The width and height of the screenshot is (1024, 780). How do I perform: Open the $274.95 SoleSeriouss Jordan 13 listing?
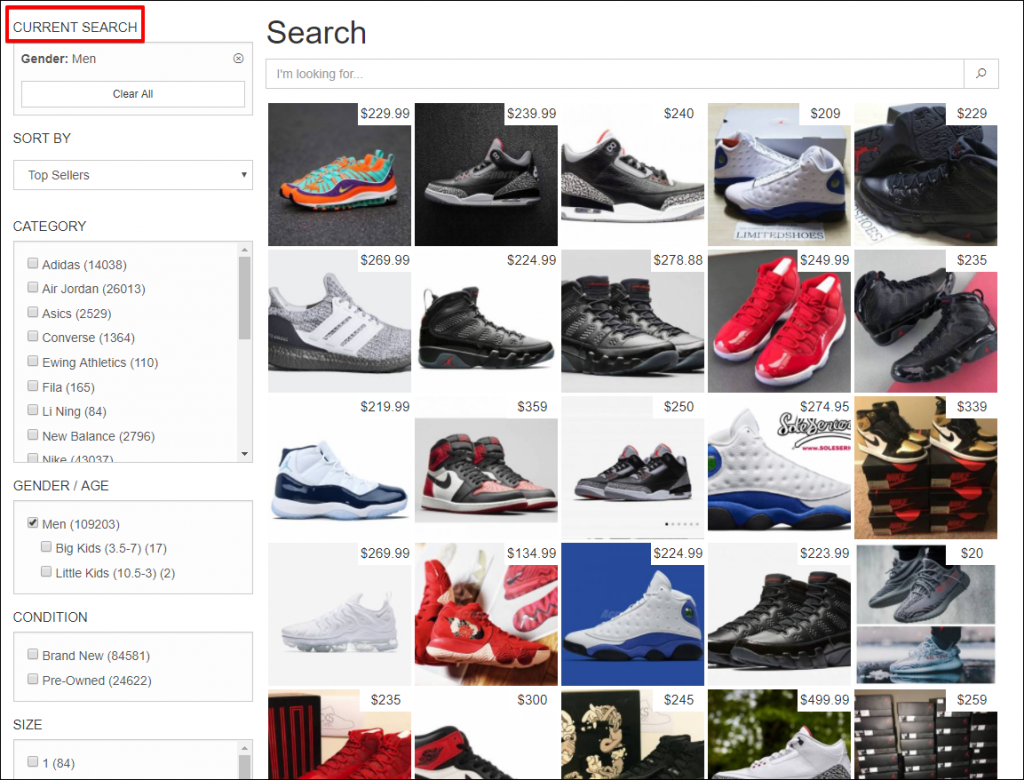(779, 468)
